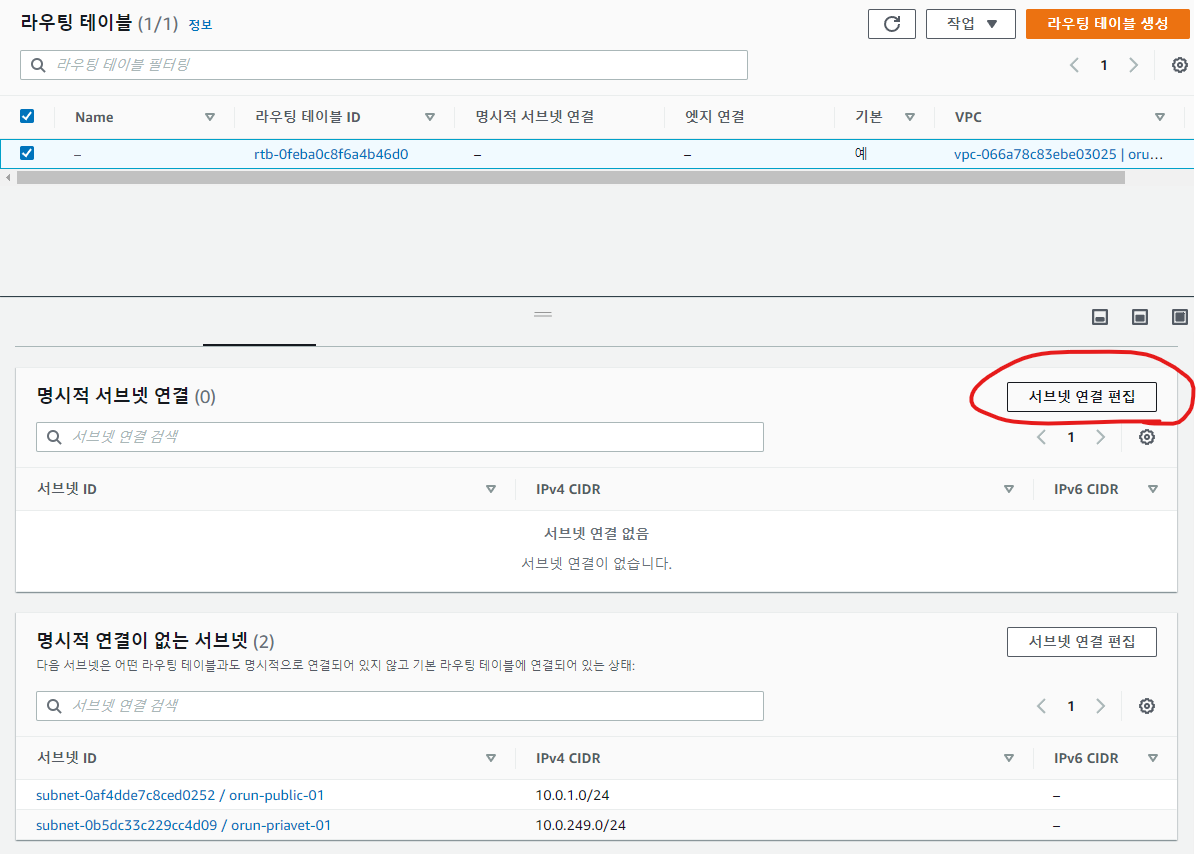Click the 10.0.249.0/24 CIDR cell
Image resolution: width=1196 pixels, height=854 pixels.
click(x=580, y=825)
